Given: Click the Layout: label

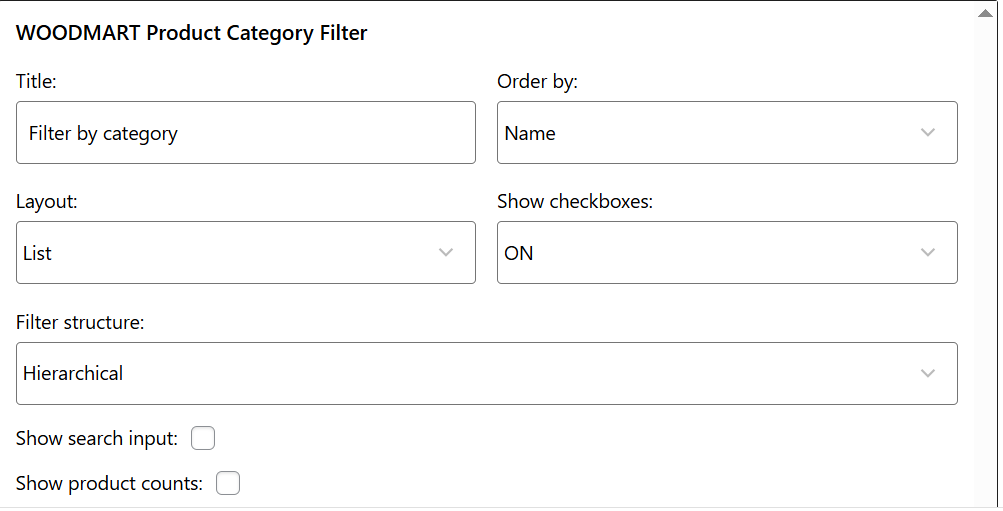Looking at the screenshot, I should point(47,201).
